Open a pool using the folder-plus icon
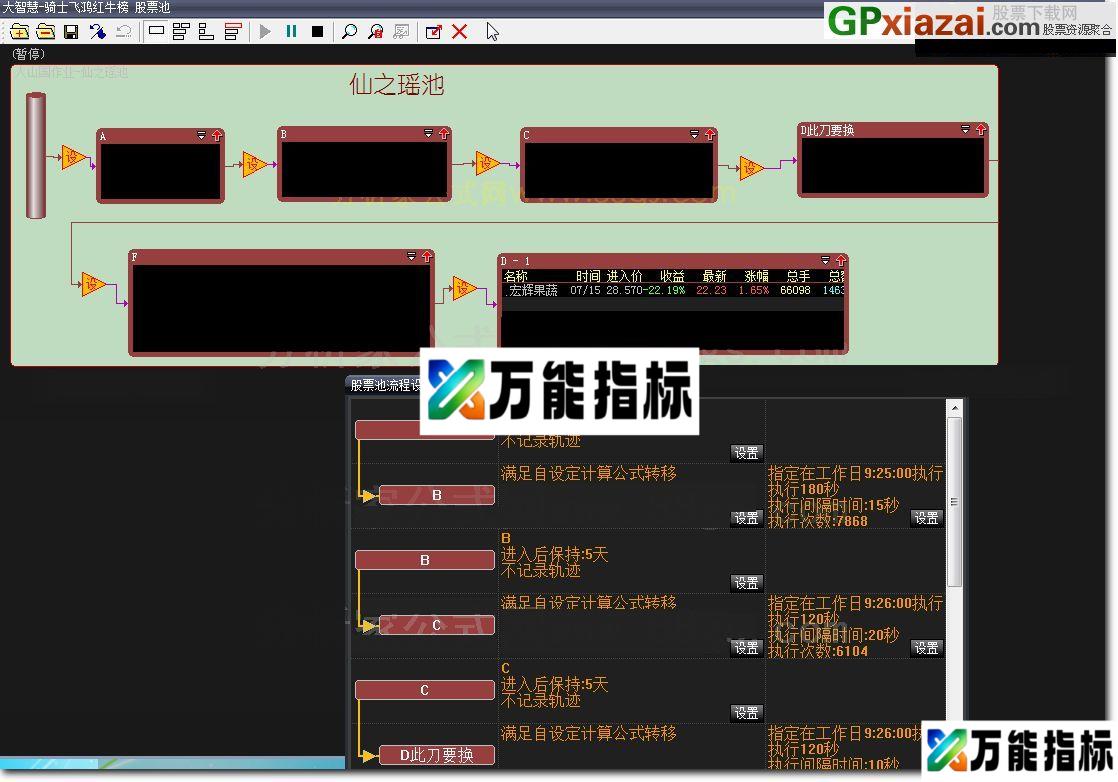Screen dimensions: 1118x782 tap(20, 31)
